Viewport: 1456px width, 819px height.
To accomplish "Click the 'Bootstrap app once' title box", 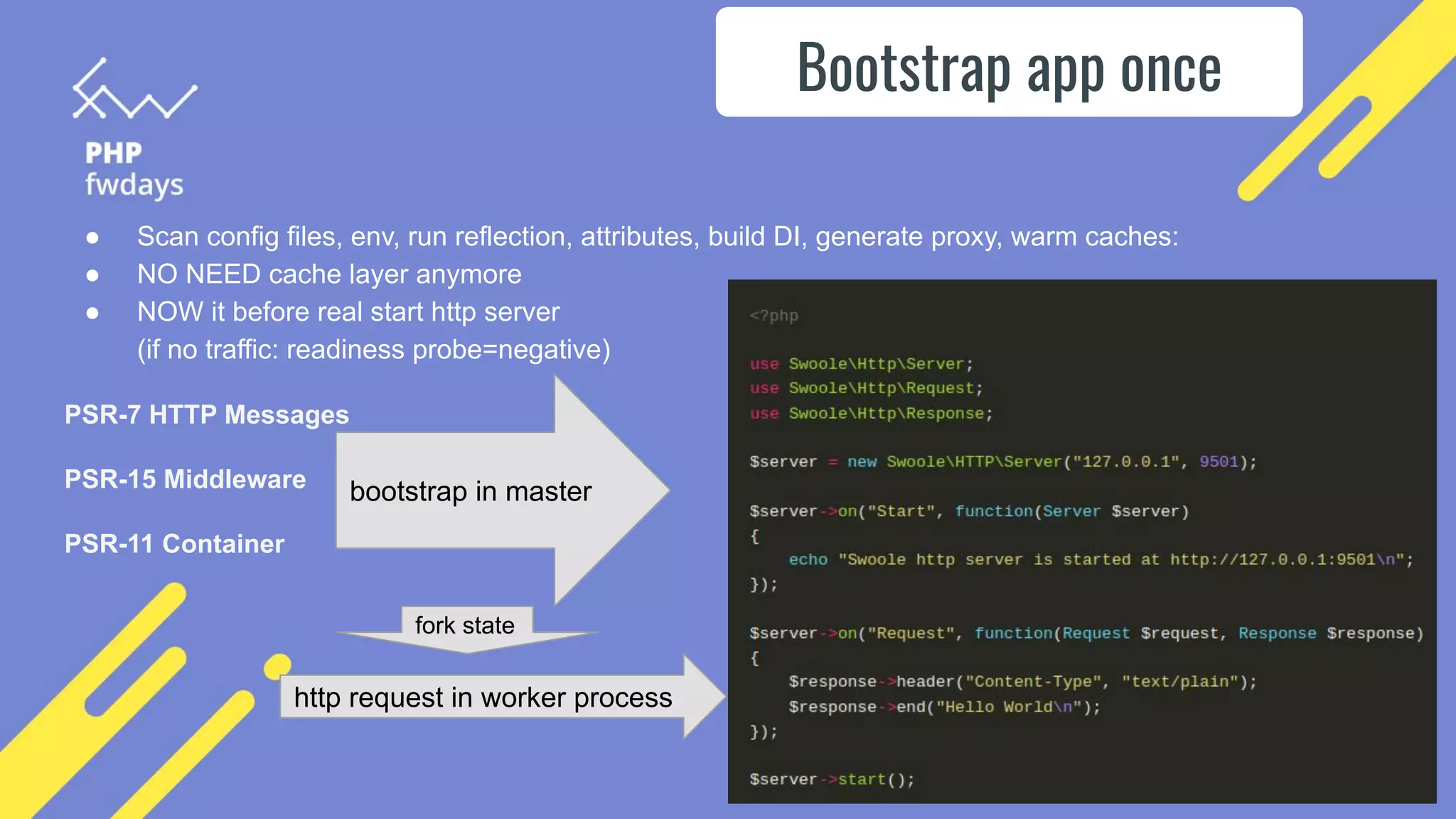I will [1009, 62].
